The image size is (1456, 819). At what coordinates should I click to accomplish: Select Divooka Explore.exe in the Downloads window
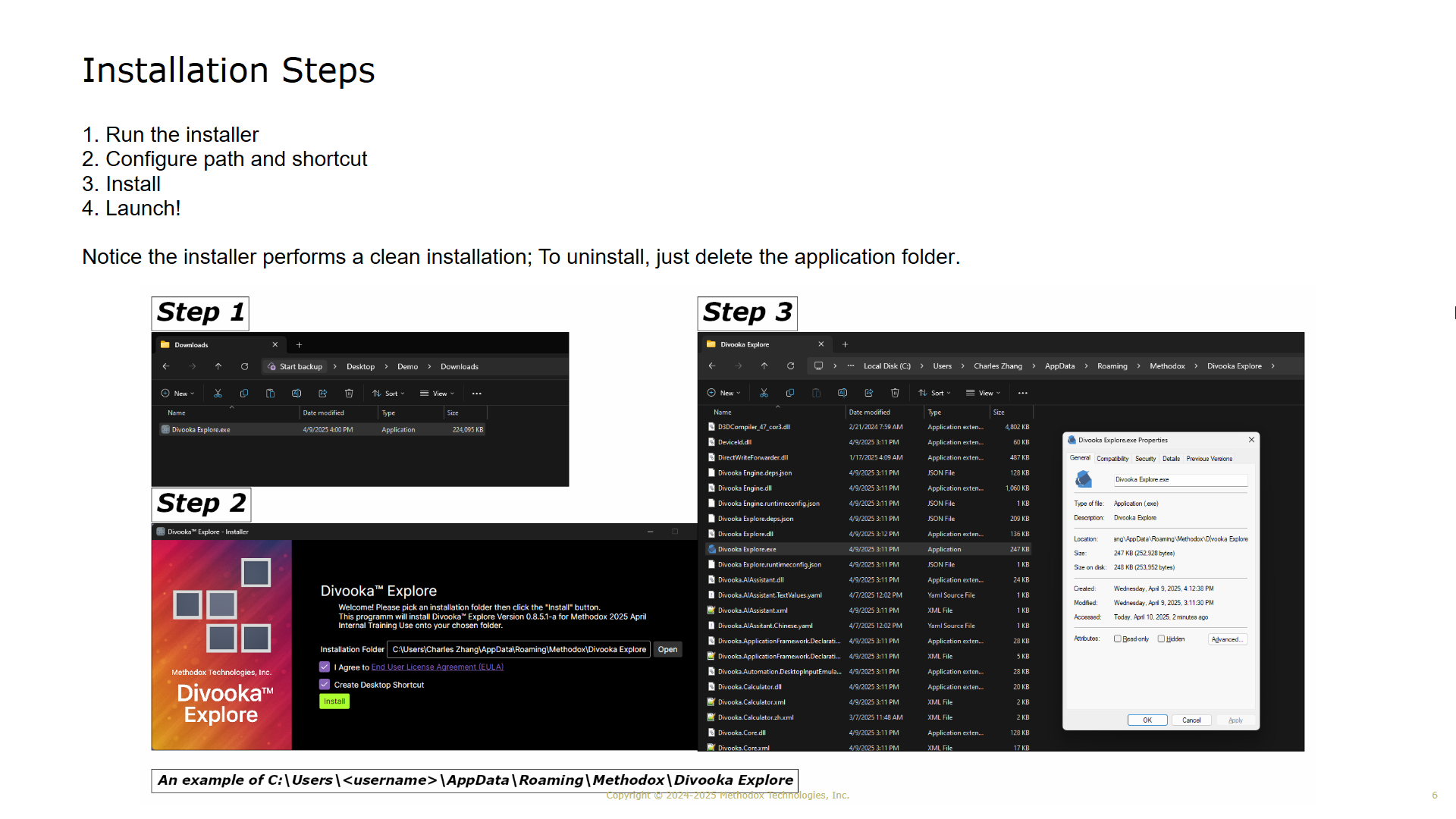pyautogui.click(x=322, y=430)
